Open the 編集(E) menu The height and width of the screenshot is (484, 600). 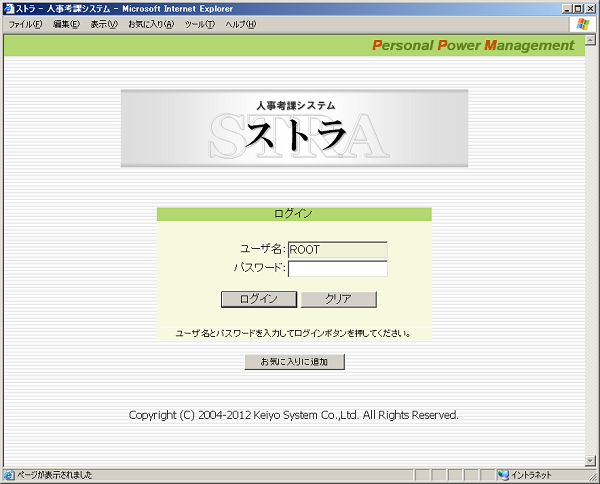click(x=66, y=24)
